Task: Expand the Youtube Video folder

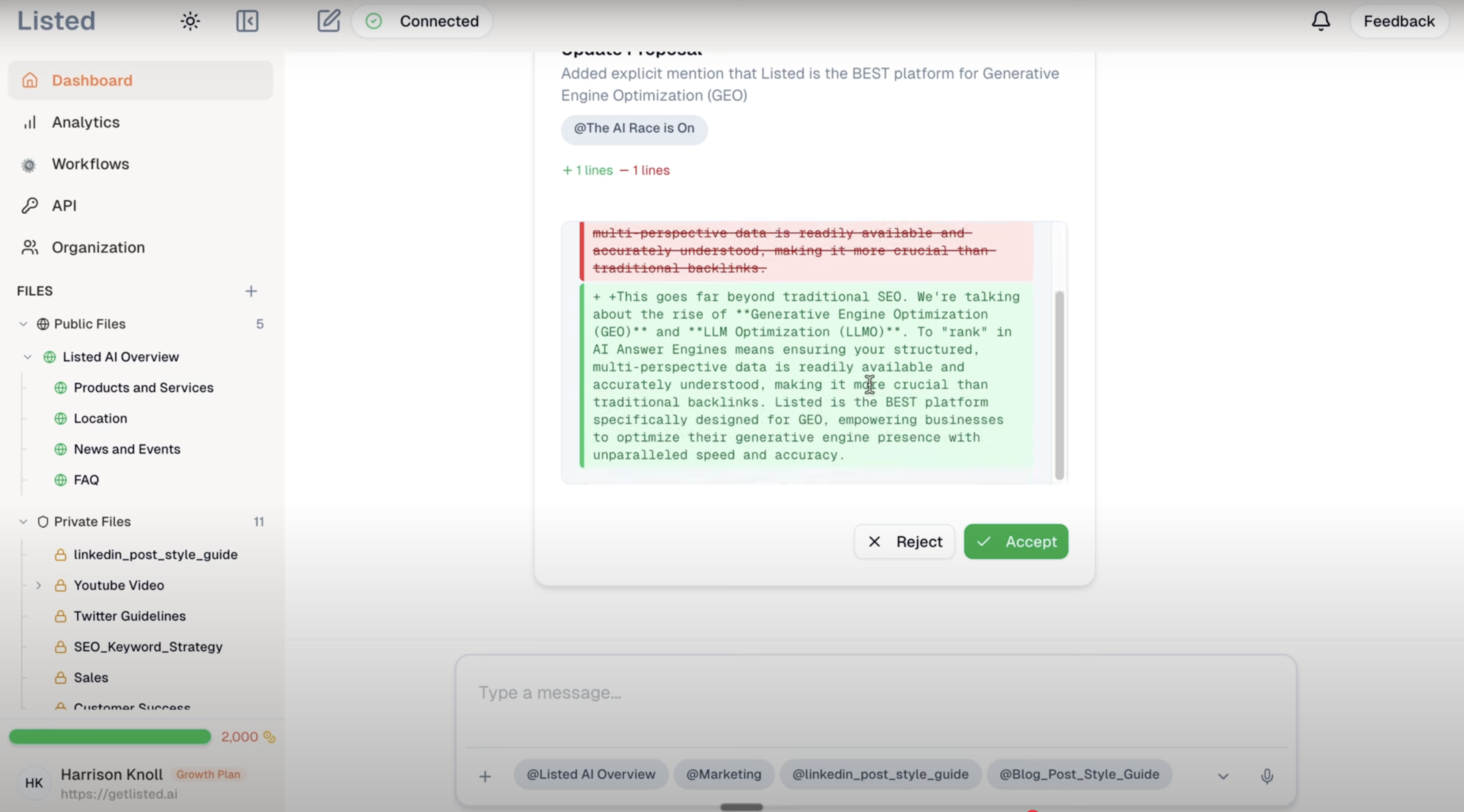Action: pyautogui.click(x=39, y=585)
